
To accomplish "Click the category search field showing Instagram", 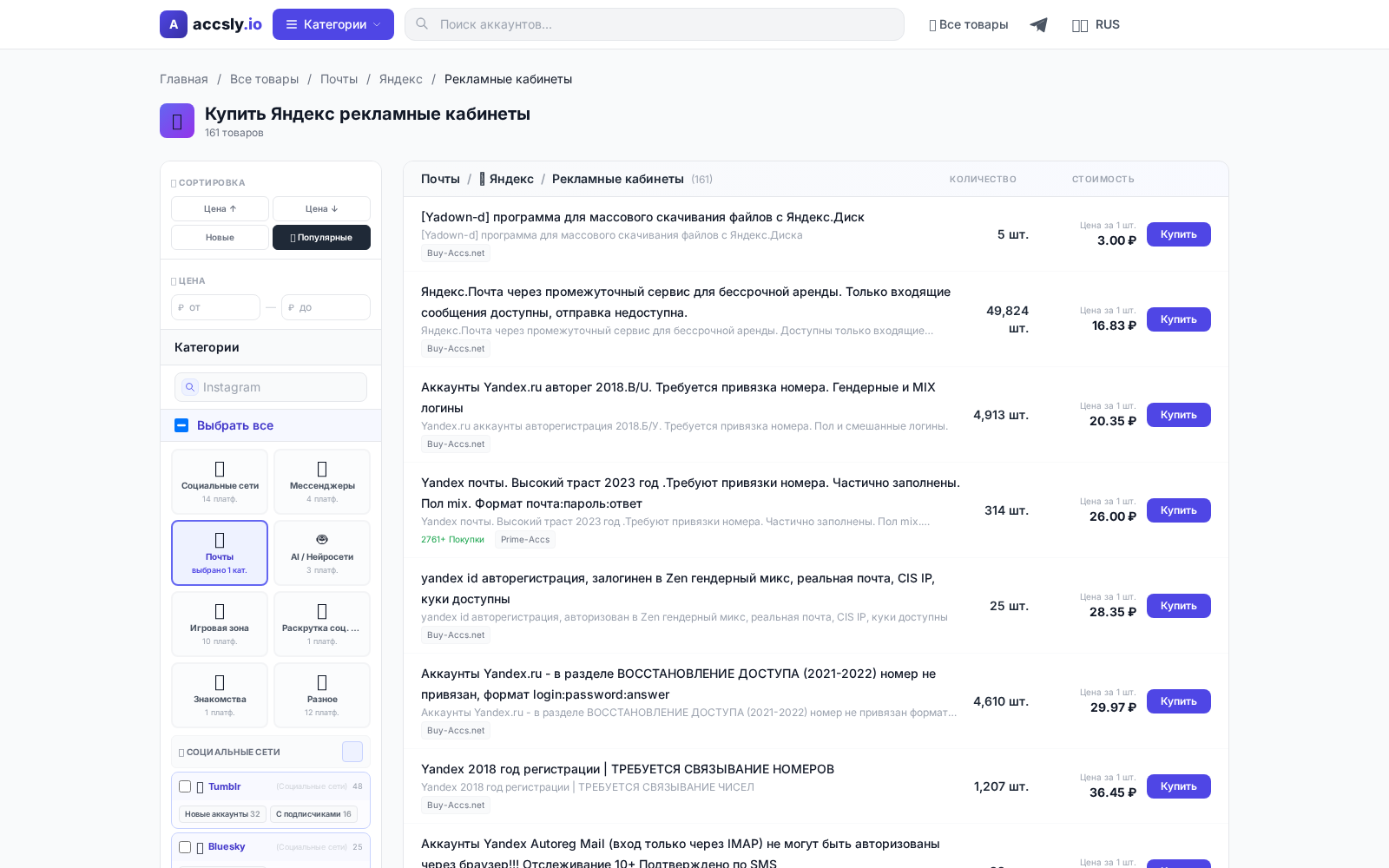I will pyautogui.click(x=271, y=387).
